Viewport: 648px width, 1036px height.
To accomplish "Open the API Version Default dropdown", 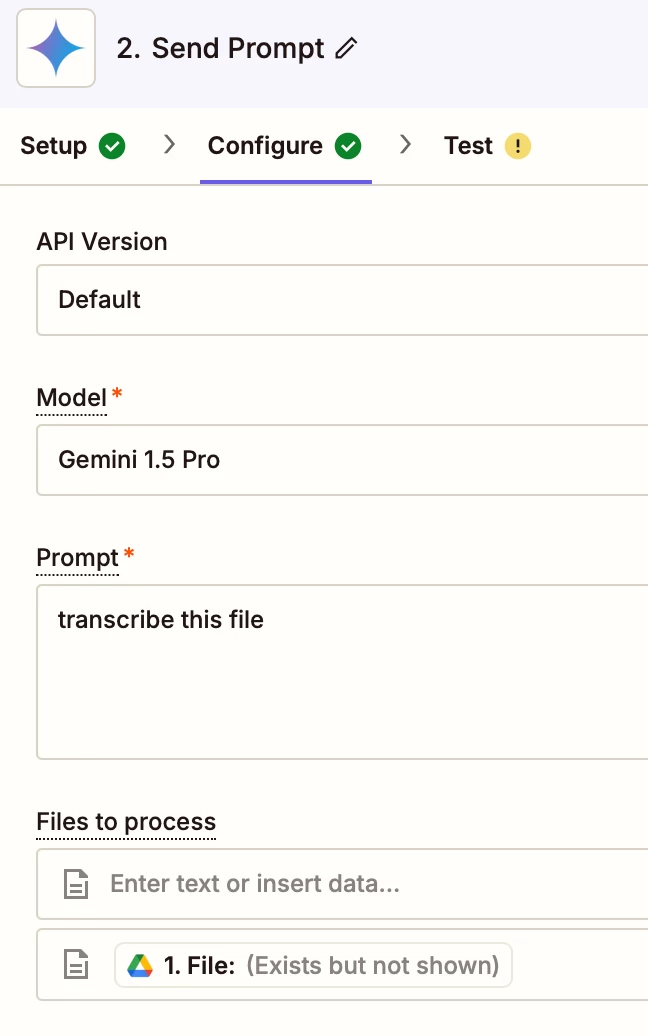I will (342, 300).
